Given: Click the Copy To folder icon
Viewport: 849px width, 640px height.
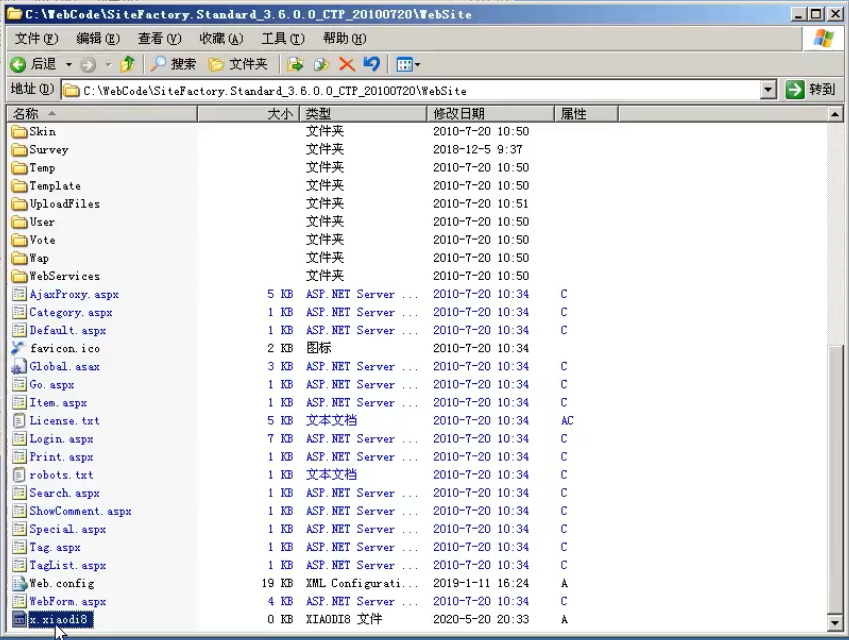Looking at the screenshot, I should click(x=321, y=64).
